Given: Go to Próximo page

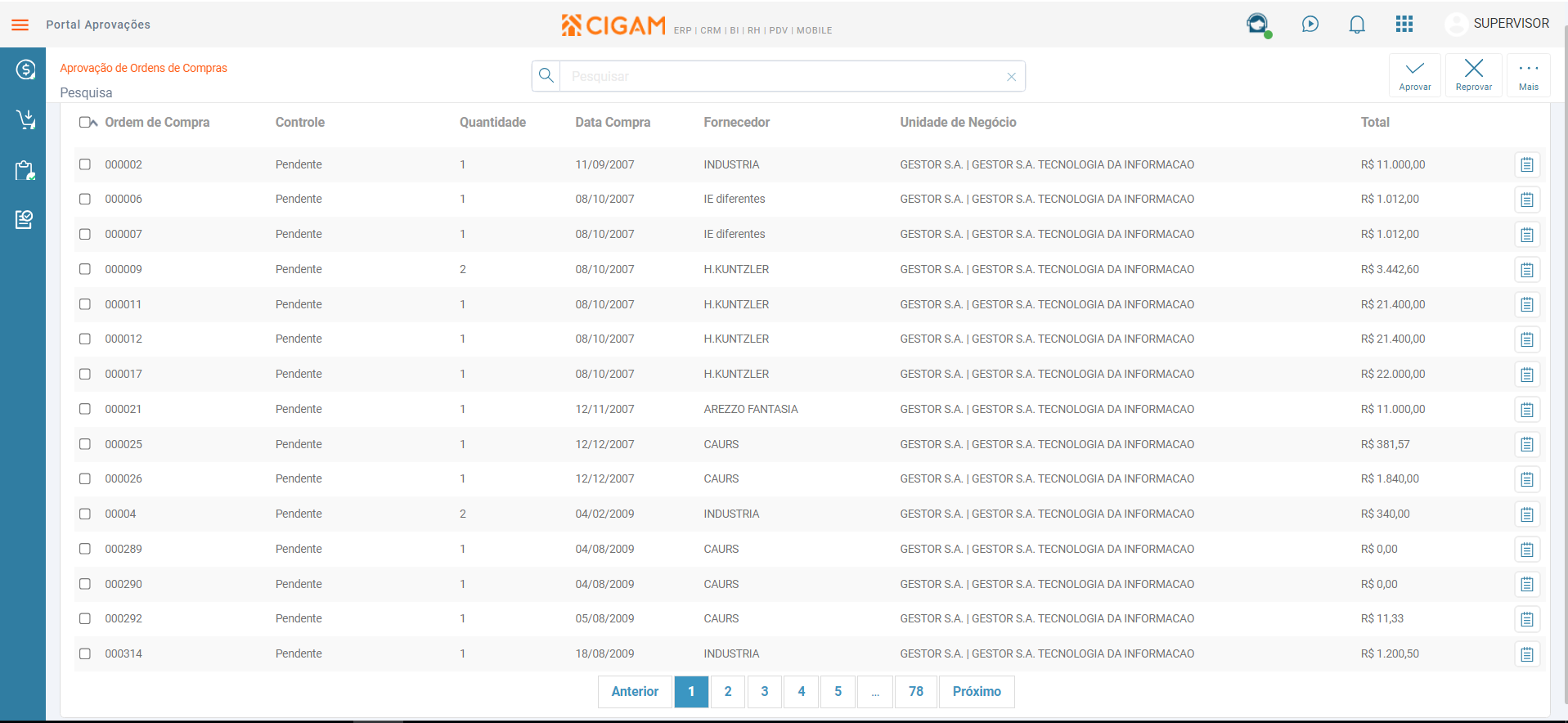Looking at the screenshot, I should pyautogui.click(x=977, y=692).
